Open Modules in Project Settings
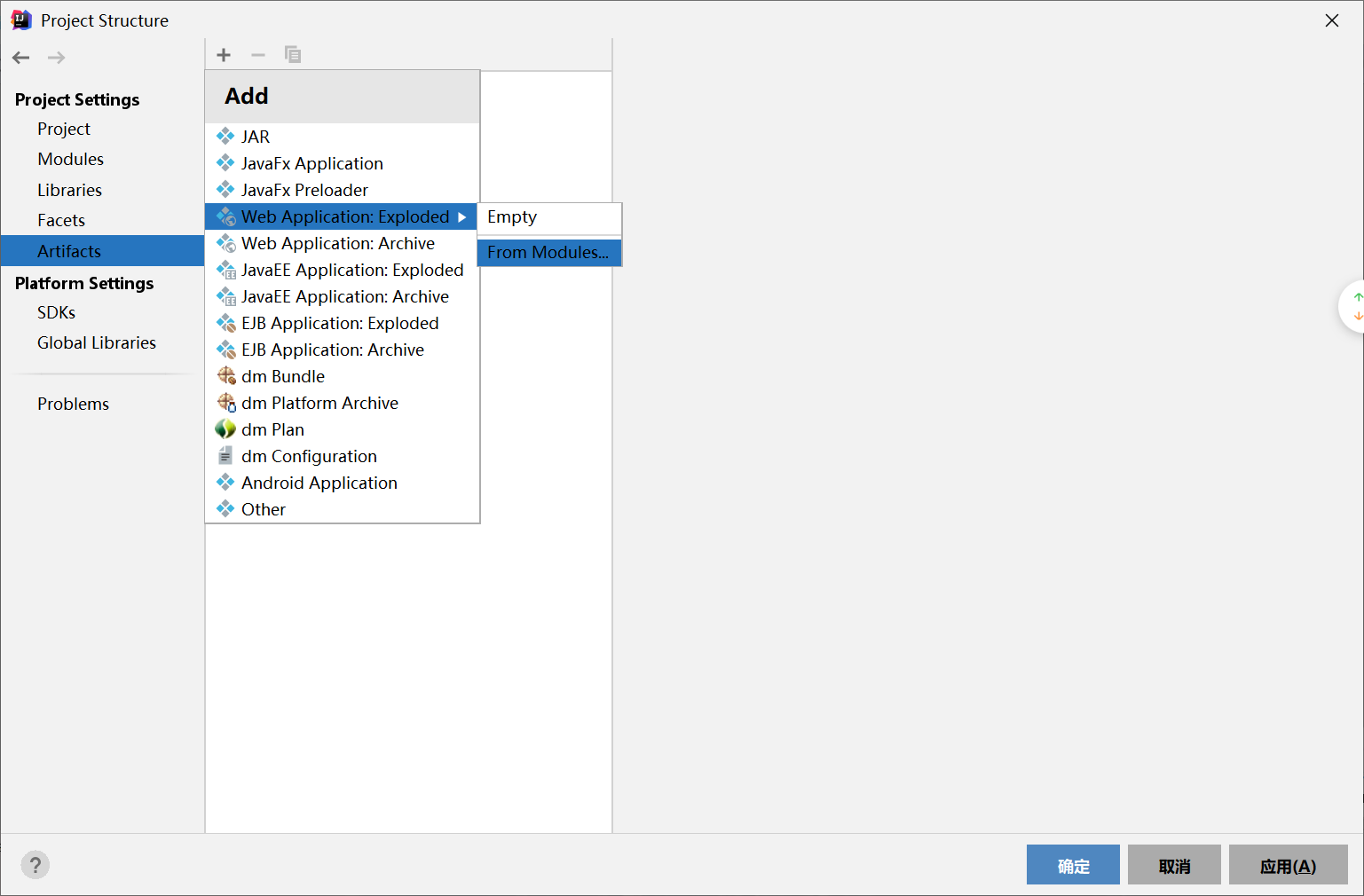Screen dimensions: 1364x896 point(71,160)
